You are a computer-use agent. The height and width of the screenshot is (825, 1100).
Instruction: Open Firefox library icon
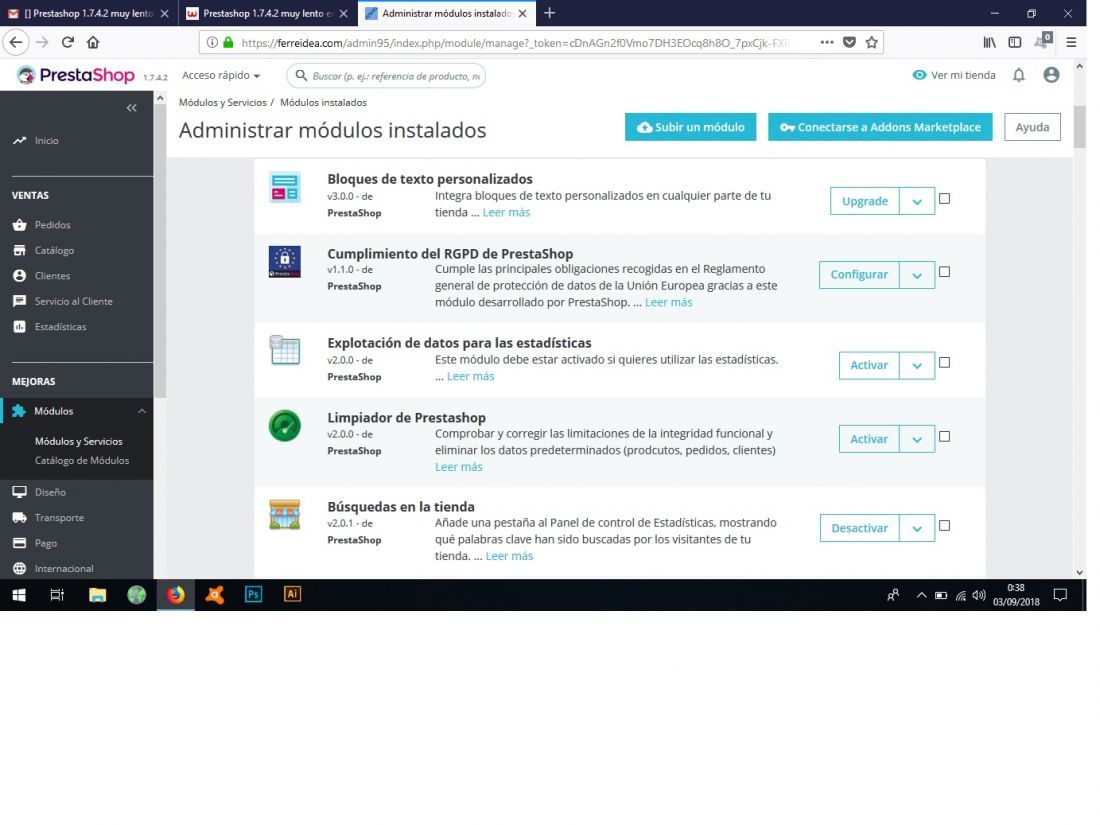pos(989,42)
